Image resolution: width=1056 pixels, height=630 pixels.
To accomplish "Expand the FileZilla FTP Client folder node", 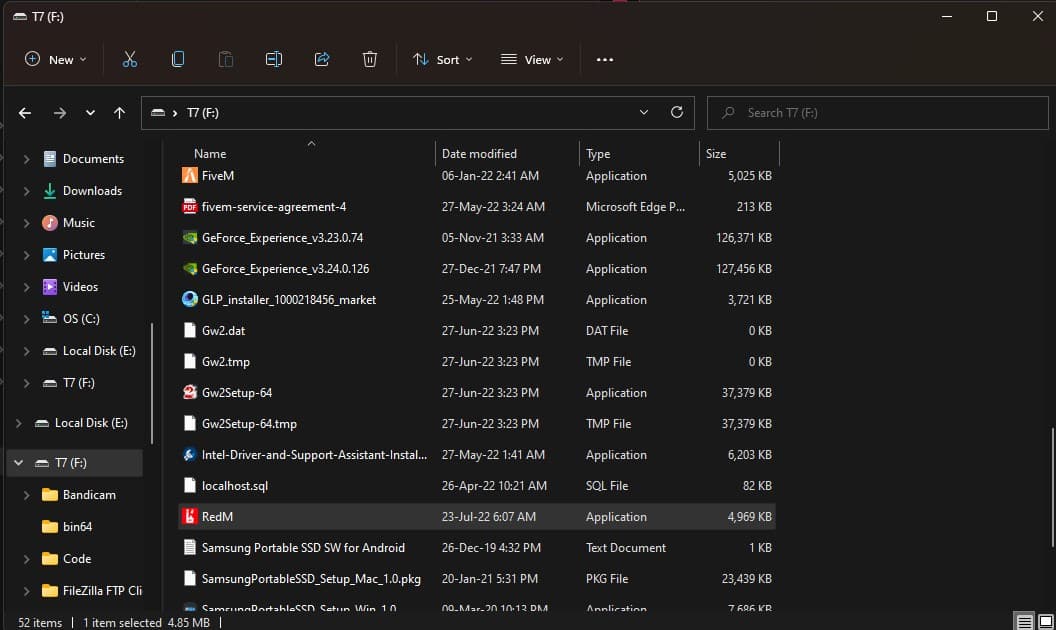I will 26,591.
